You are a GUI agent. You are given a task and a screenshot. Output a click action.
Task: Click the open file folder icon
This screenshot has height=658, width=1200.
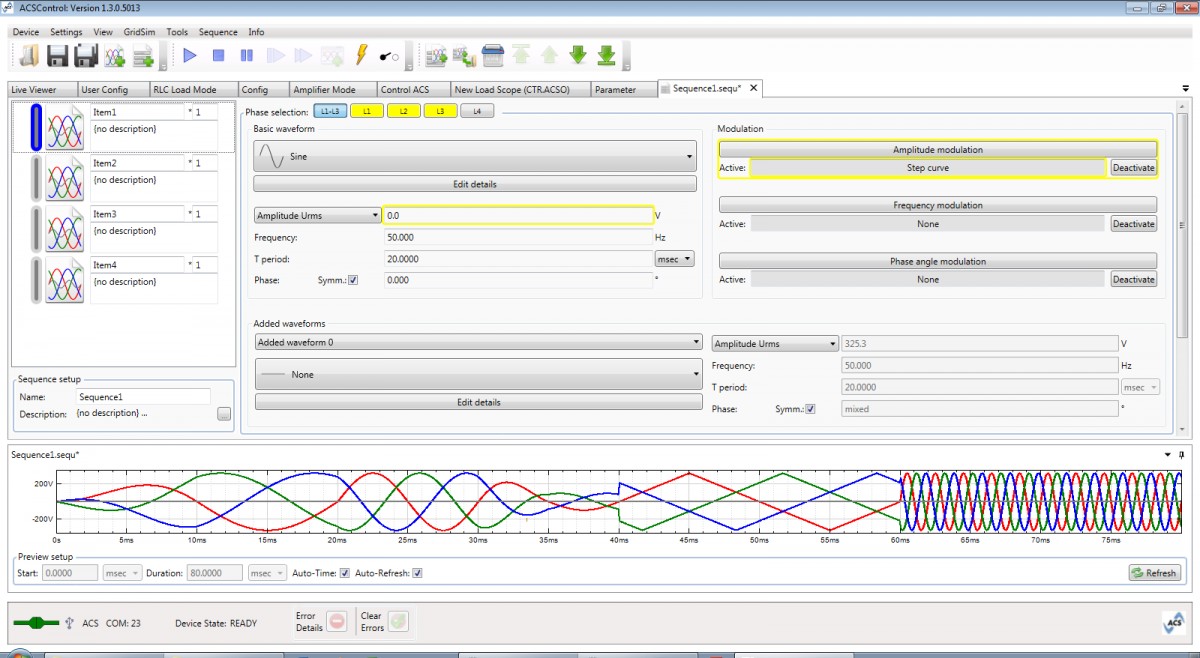tap(29, 56)
